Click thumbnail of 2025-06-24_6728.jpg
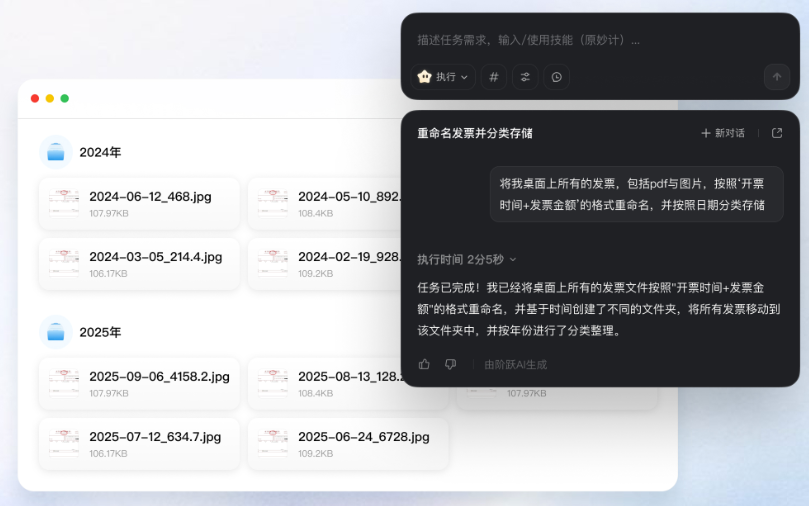This screenshot has width=809, height=506. point(273,444)
